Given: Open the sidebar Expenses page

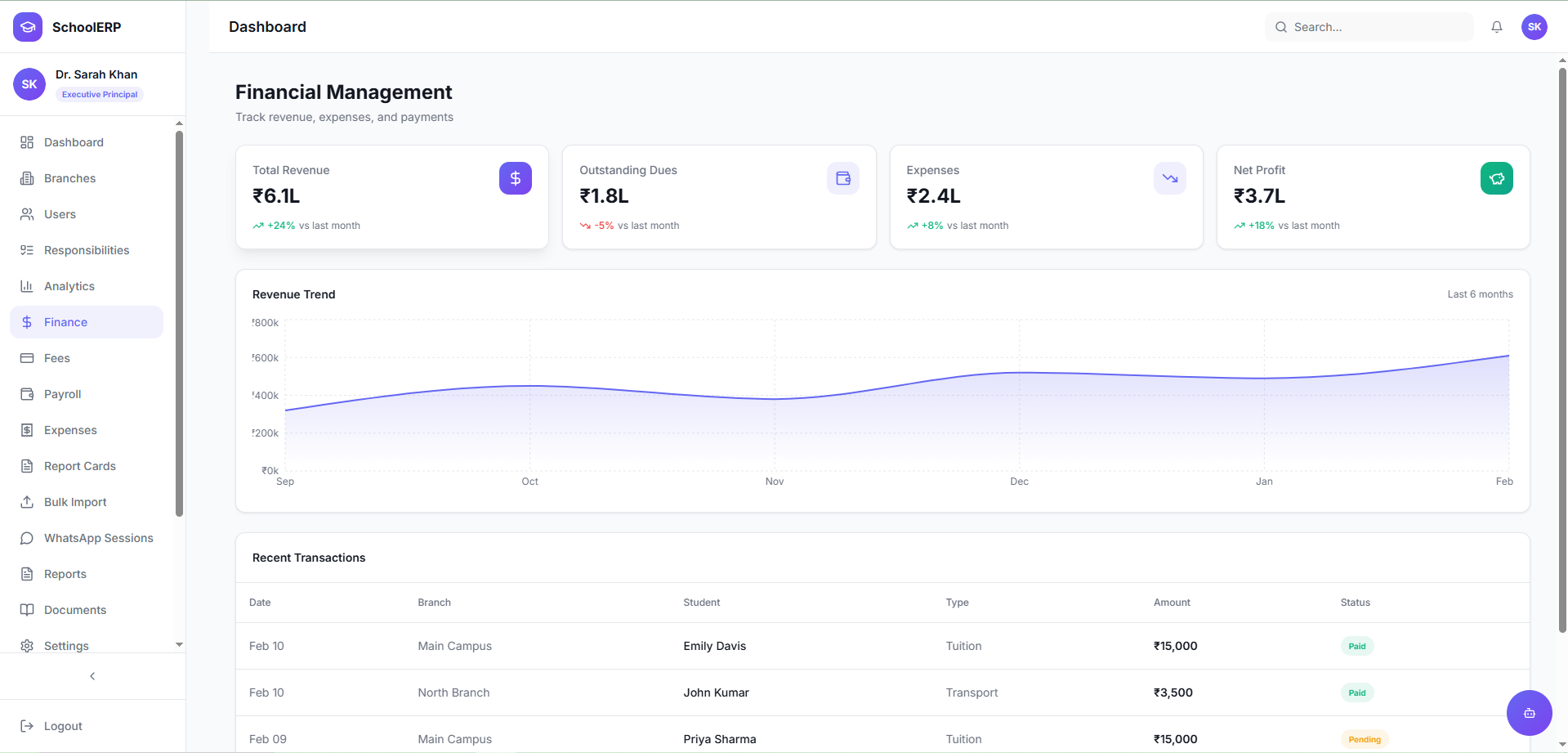Looking at the screenshot, I should pos(87,430).
